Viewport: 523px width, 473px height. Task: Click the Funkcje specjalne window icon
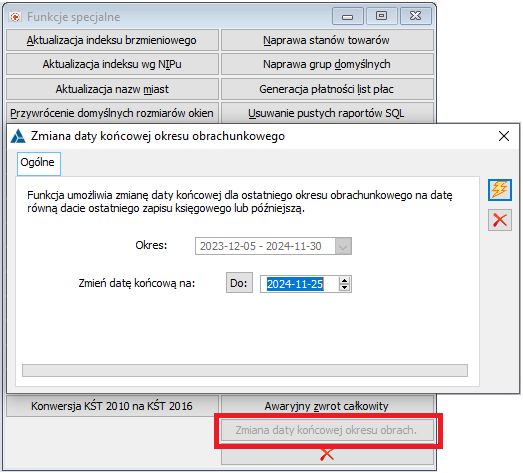point(15,17)
